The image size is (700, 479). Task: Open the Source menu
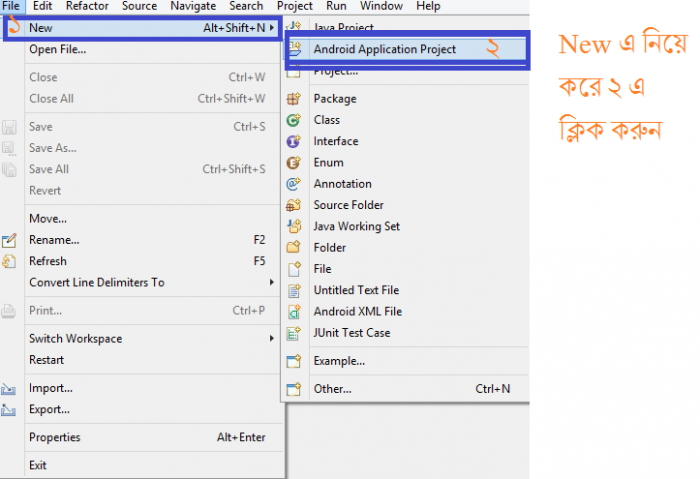point(139,6)
